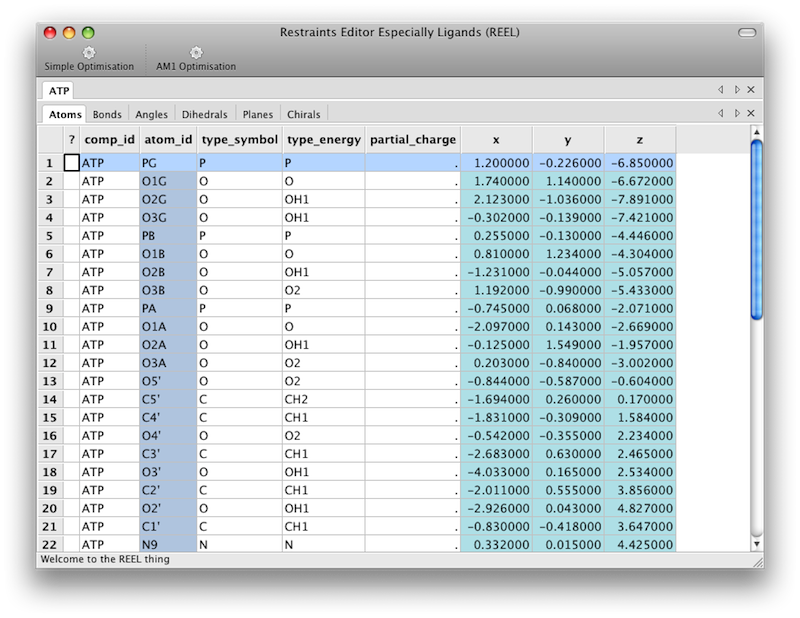The width and height of the screenshot is (800, 618).
Task: Select the Planes tab
Action: 259,115
